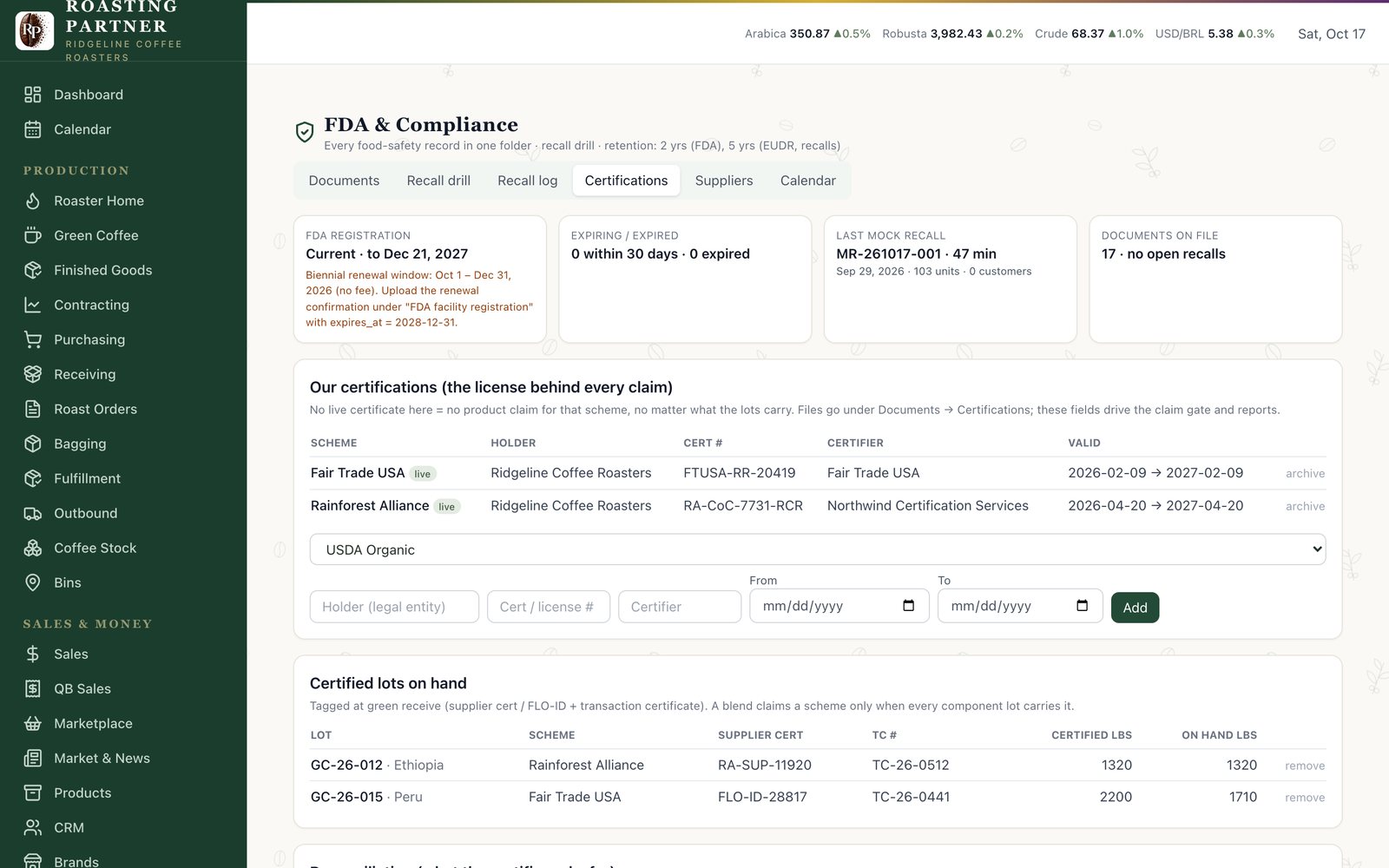Remove lot GC-26-015 Peru
The width and height of the screenshot is (1389, 868).
pos(1305,798)
